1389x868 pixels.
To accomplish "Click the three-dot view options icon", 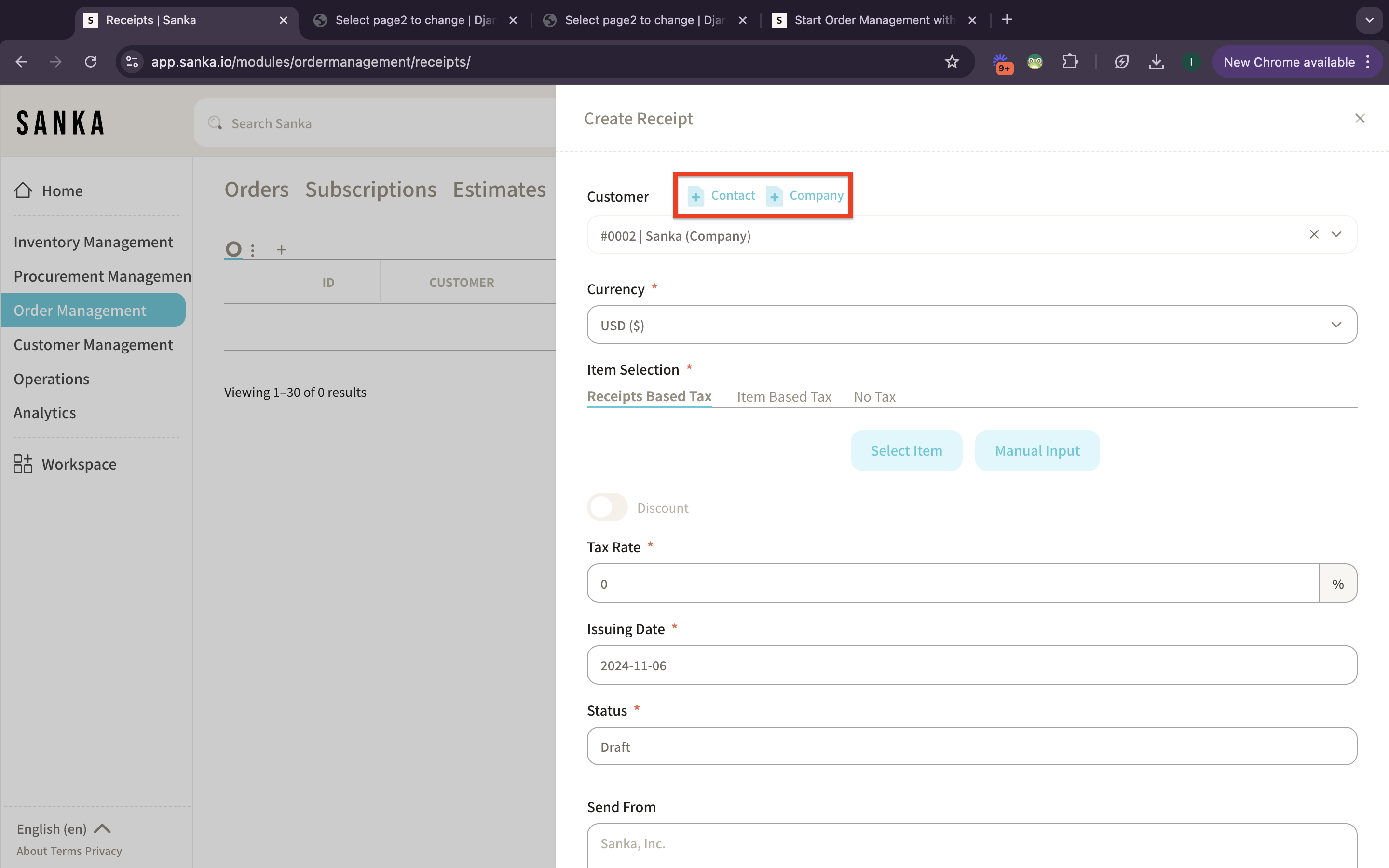I will [253, 250].
